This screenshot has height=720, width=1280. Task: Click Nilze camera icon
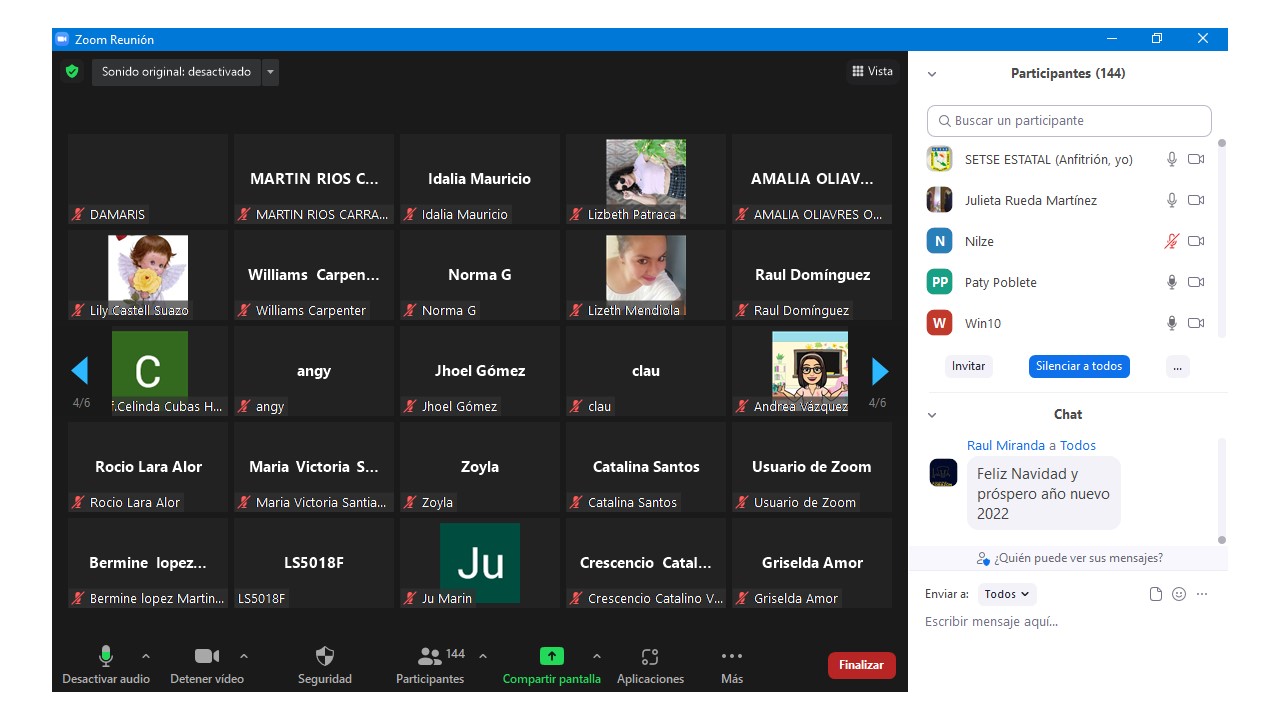click(1196, 241)
